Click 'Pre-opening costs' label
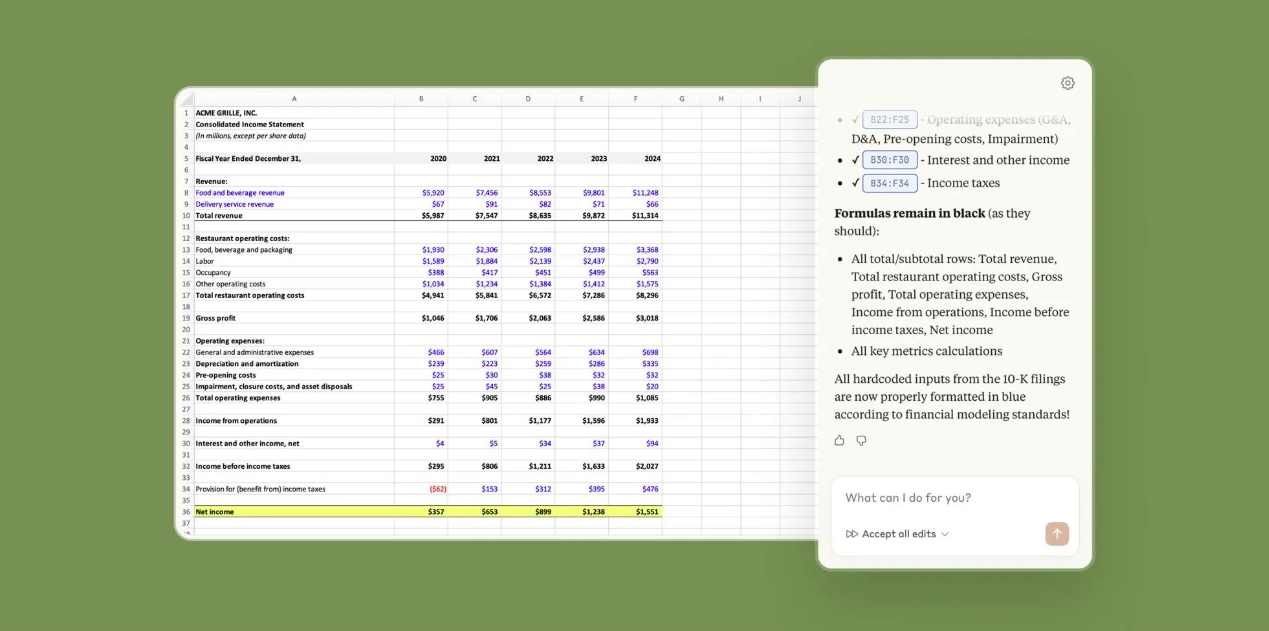 [226, 375]
